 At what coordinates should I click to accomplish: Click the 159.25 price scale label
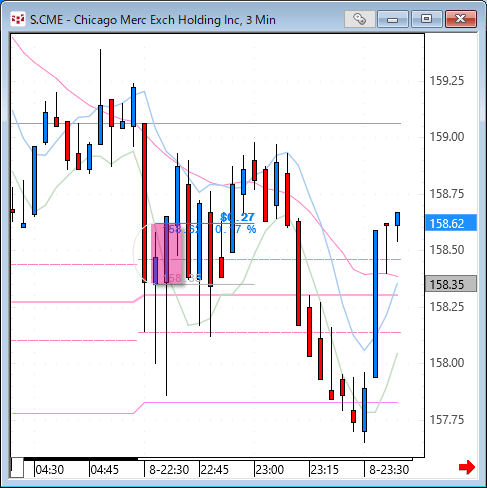pos(447,81)
